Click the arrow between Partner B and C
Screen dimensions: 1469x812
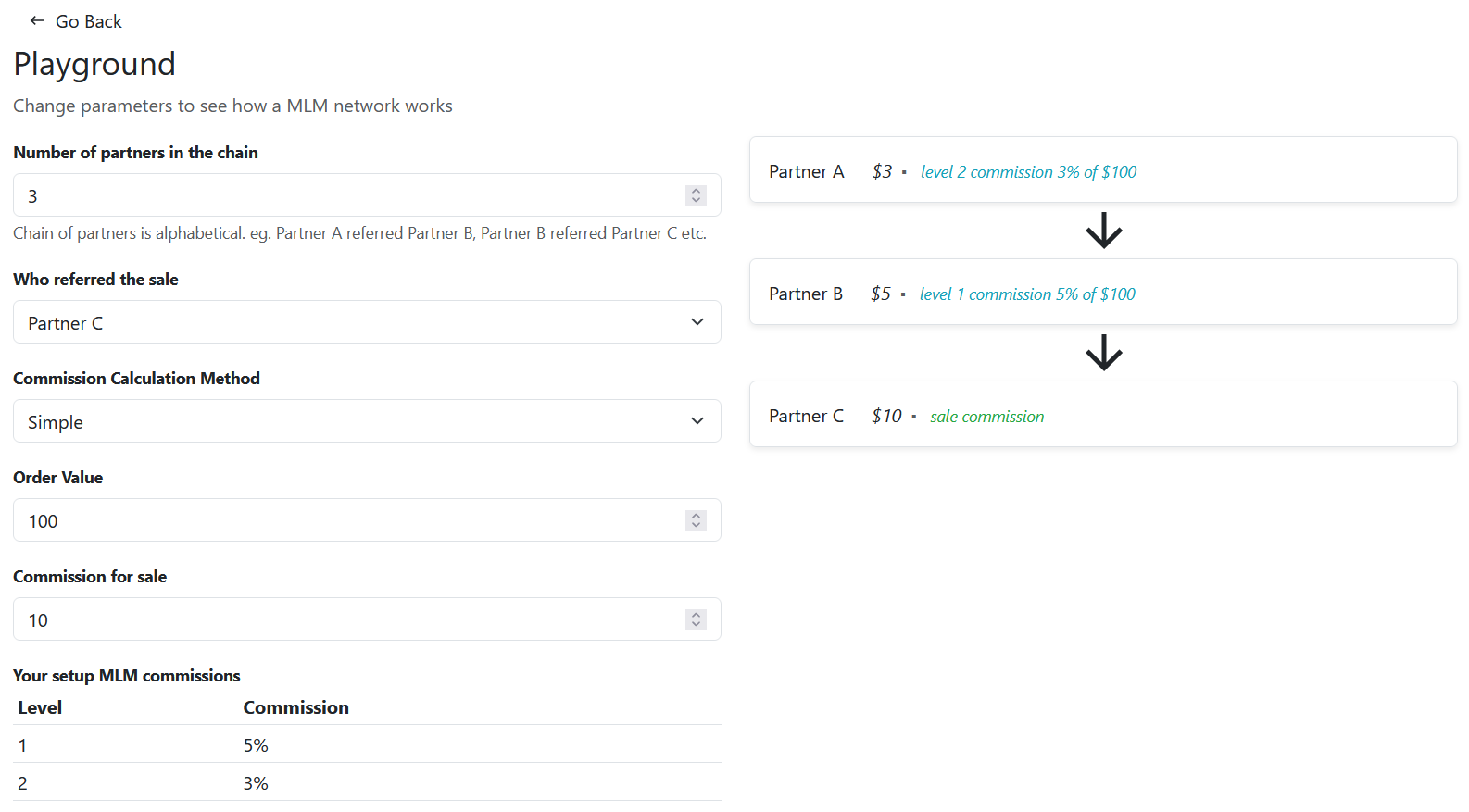coord(1103,353)
